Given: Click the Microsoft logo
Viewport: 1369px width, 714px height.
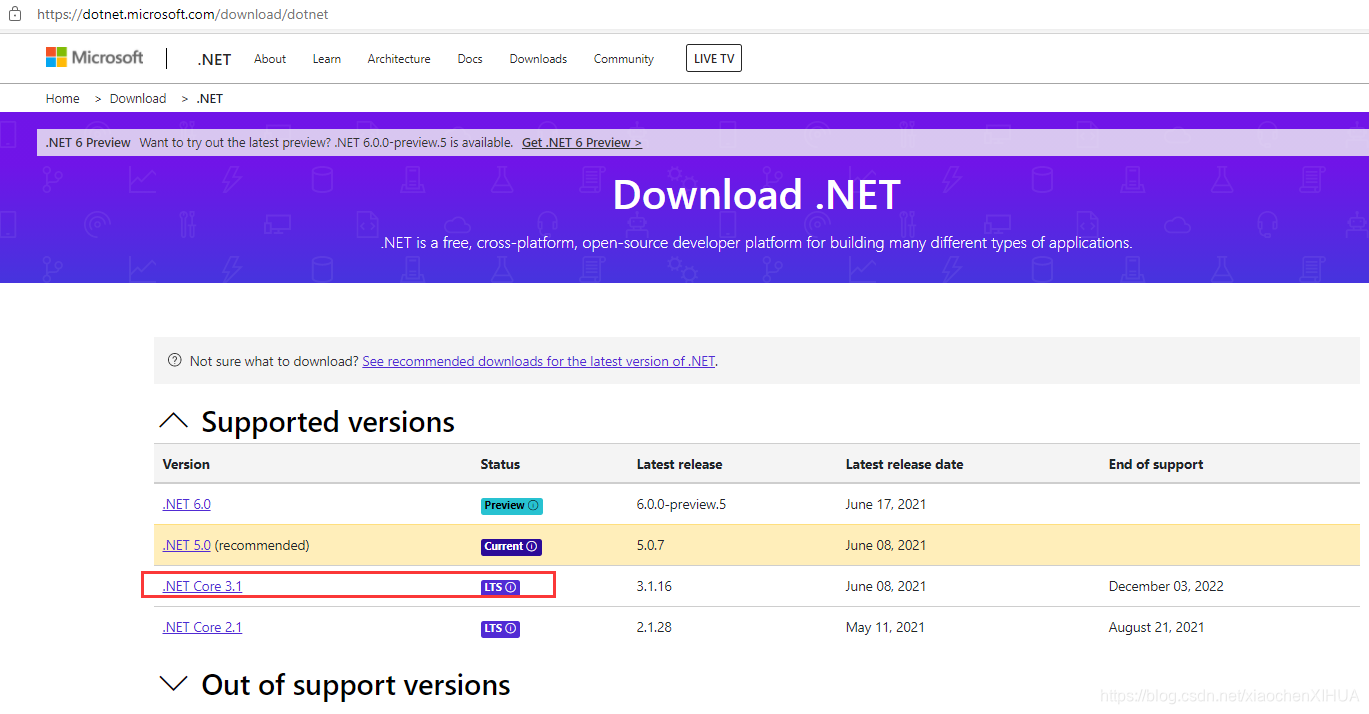Looking at the screenshot, I should (94, 58).
